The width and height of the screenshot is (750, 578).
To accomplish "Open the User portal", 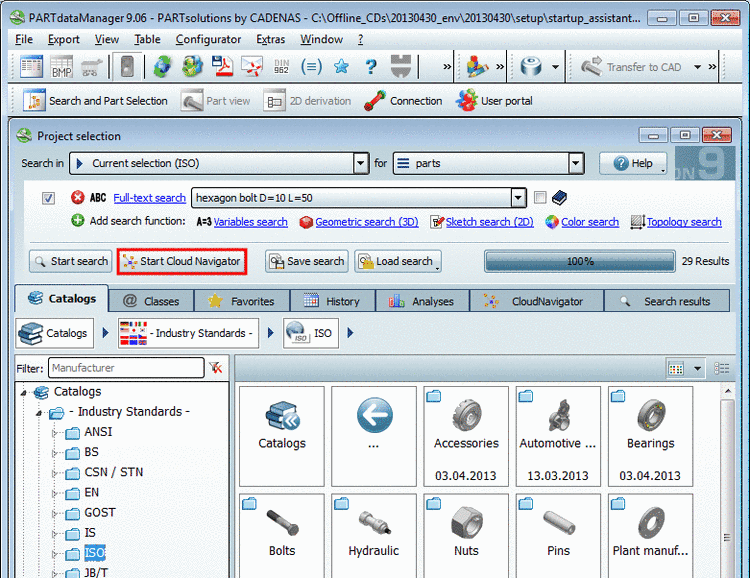I will [494, 101].
